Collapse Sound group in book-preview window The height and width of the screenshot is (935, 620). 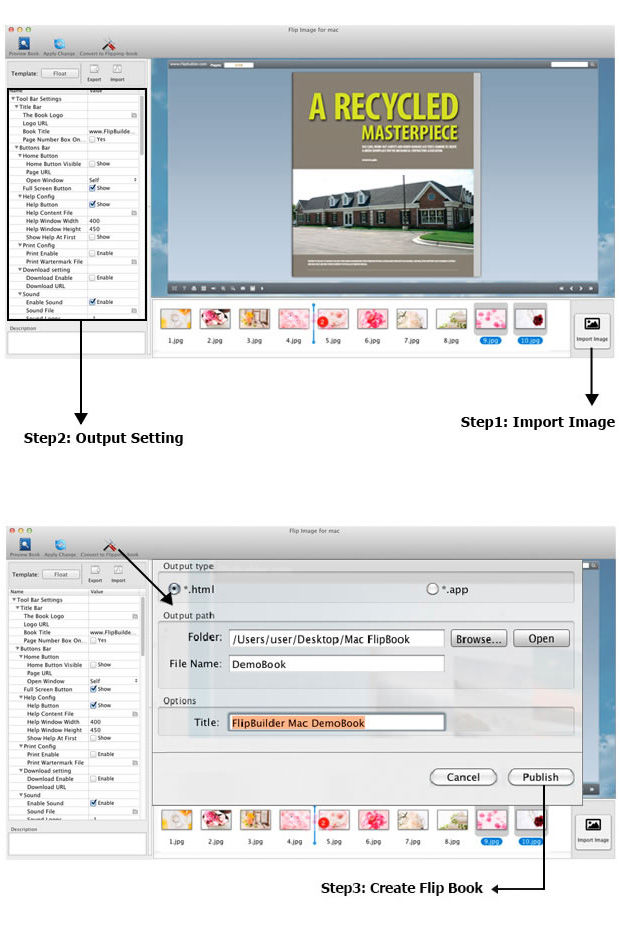coord(20,294)
